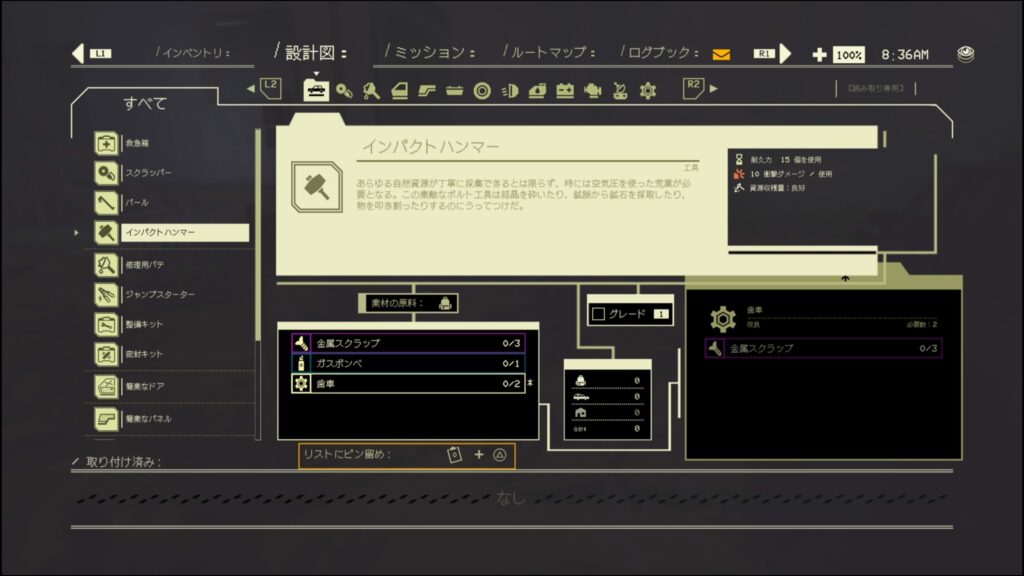Select the car door category filter icon
1024x576 pixels.
click(x=399, y=91)
